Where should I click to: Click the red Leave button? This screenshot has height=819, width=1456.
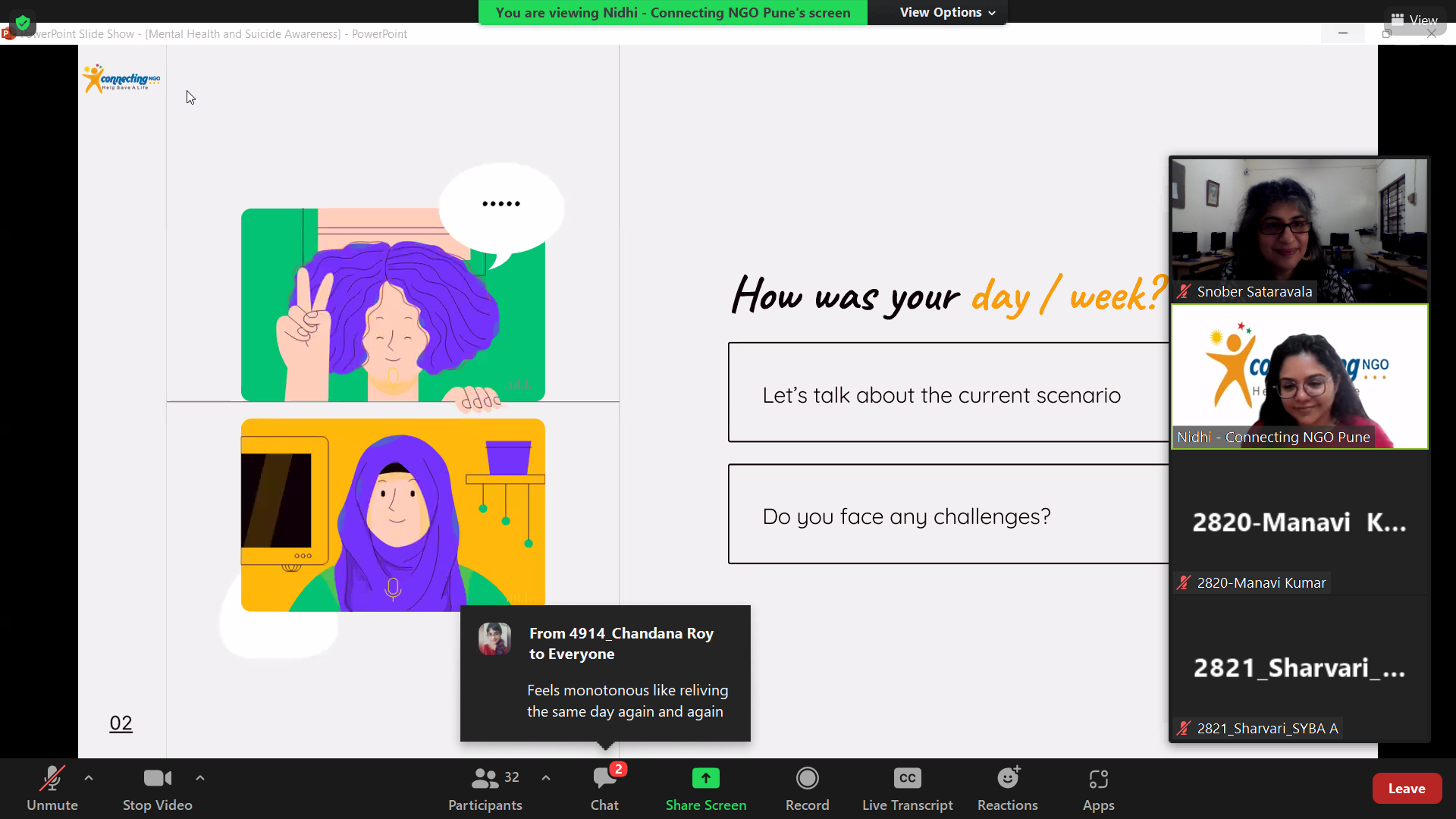click(1406, 789)
